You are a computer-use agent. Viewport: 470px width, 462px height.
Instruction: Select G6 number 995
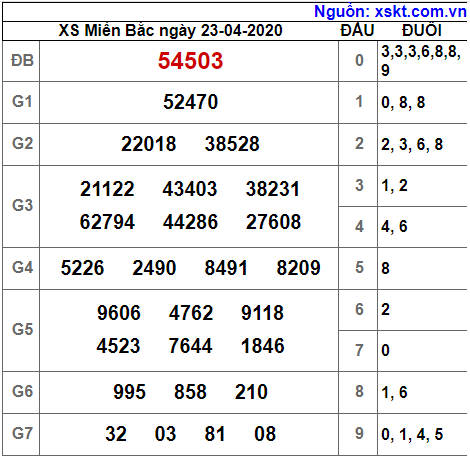pyautogui.click(x=129, y=392)
